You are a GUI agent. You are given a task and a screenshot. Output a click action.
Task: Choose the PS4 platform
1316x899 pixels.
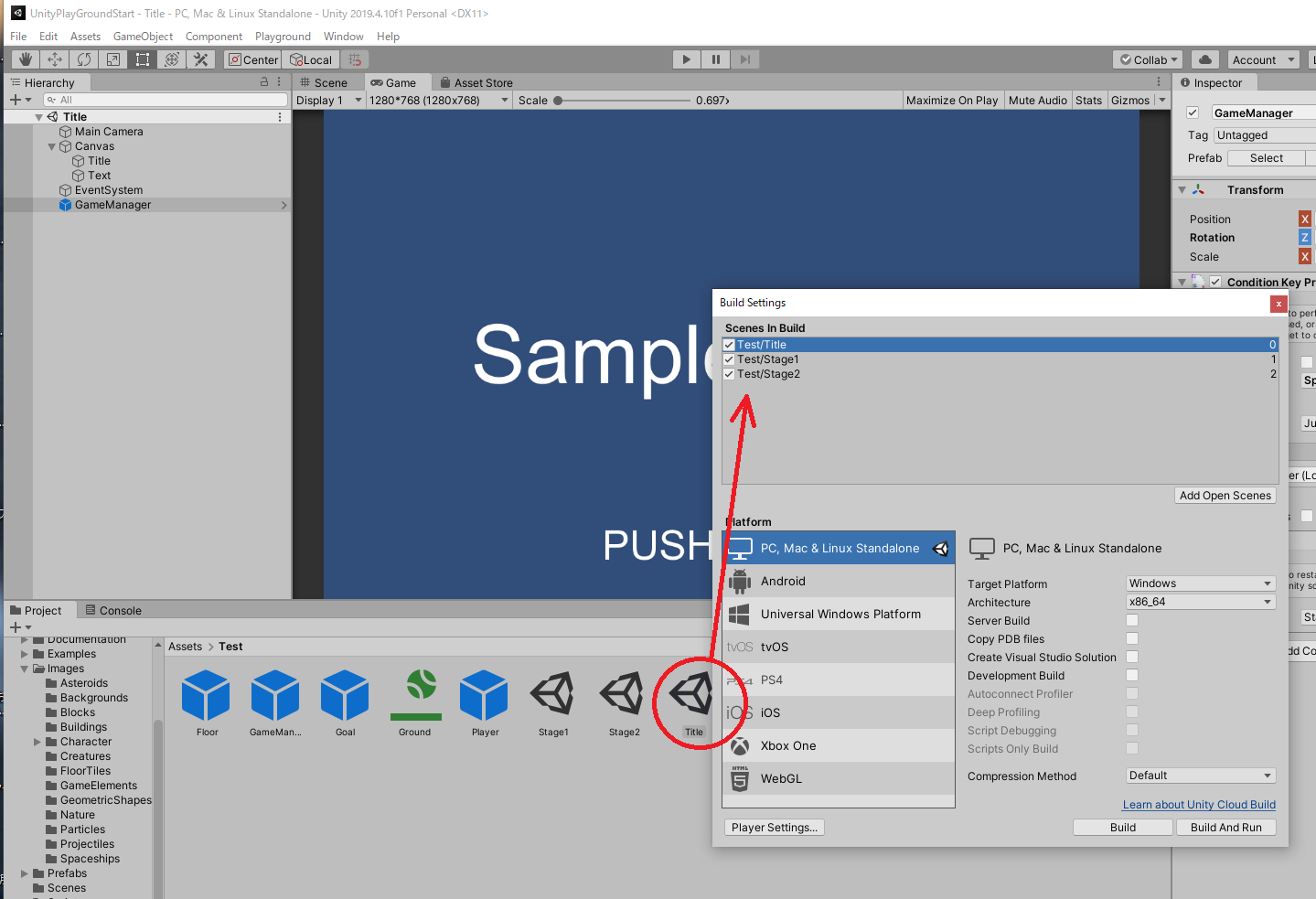(839, 680)
